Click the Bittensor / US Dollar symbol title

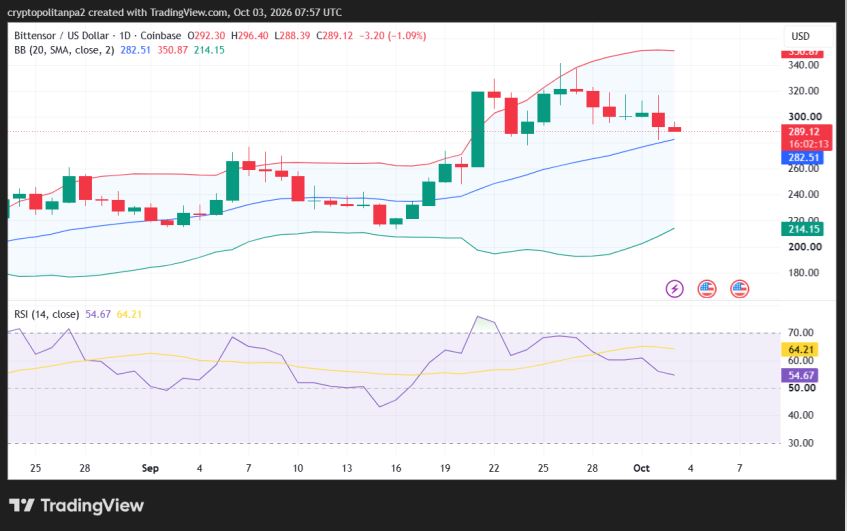[x=61, y=36]
